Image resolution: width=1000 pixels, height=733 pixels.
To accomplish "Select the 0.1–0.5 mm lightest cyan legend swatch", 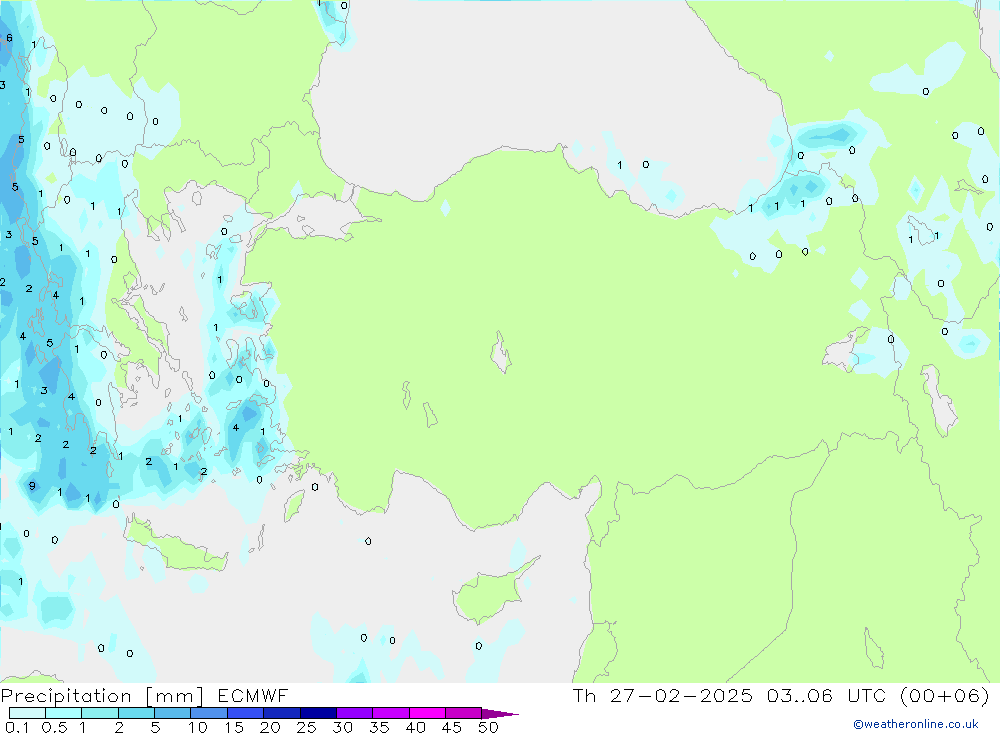I will point(27,713).
